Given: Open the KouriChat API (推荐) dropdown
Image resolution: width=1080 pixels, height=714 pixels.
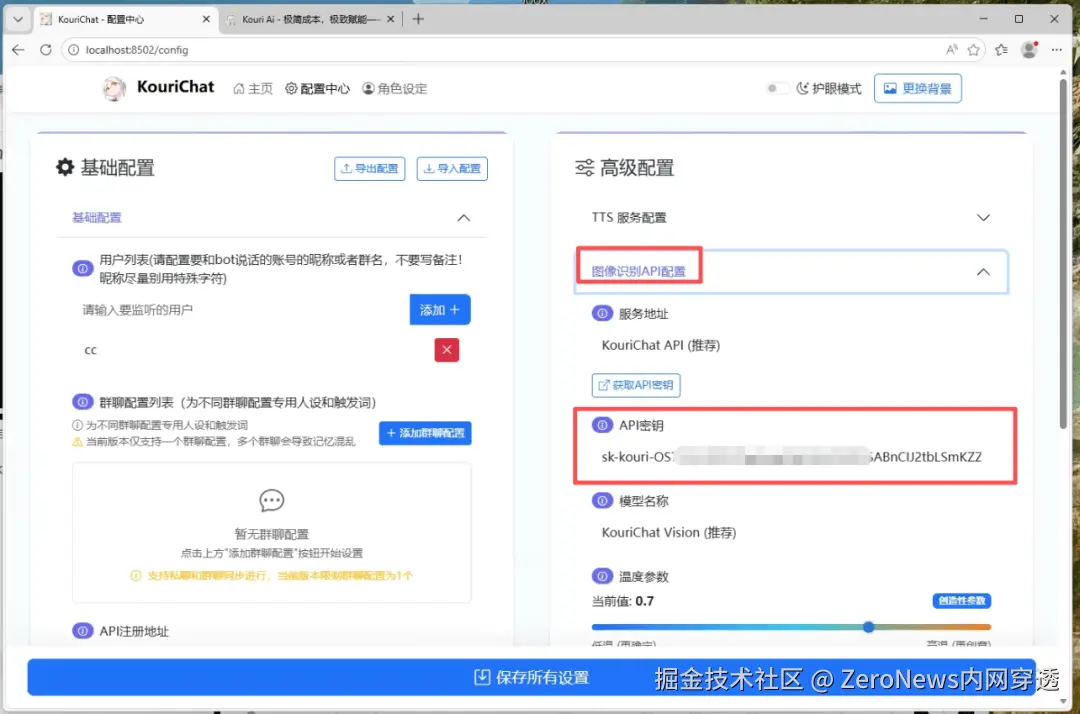Looking at the screenshot, I should (x=791, y=345).
